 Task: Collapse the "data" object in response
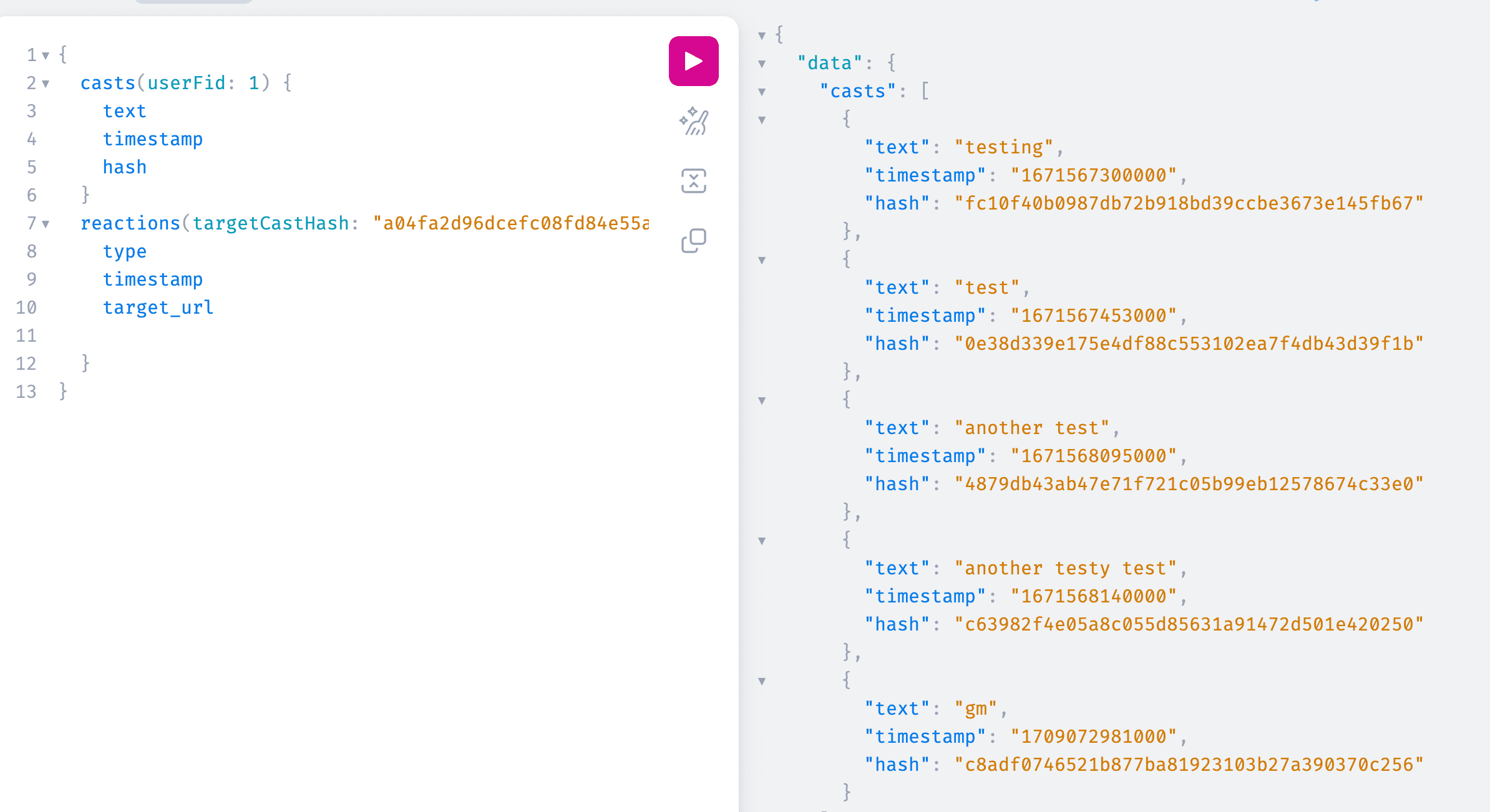point(762,64)
